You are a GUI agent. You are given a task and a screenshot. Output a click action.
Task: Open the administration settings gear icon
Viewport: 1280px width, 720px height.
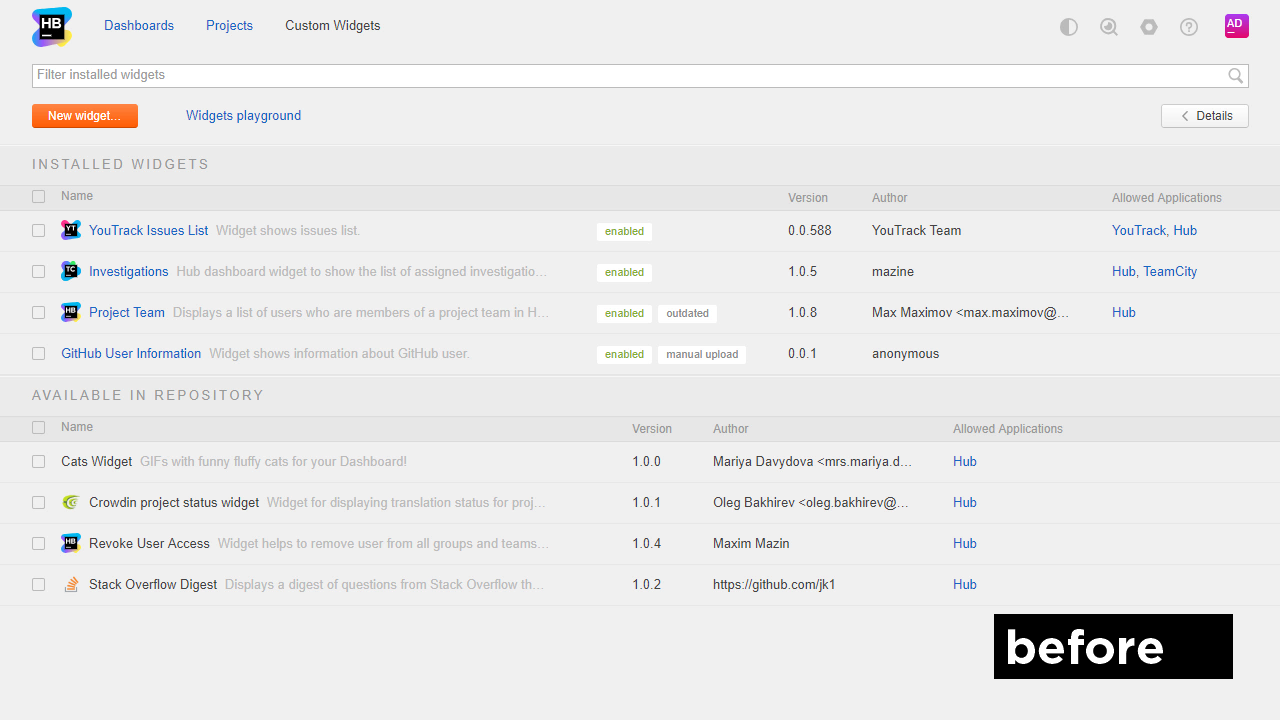[1149, 27]
